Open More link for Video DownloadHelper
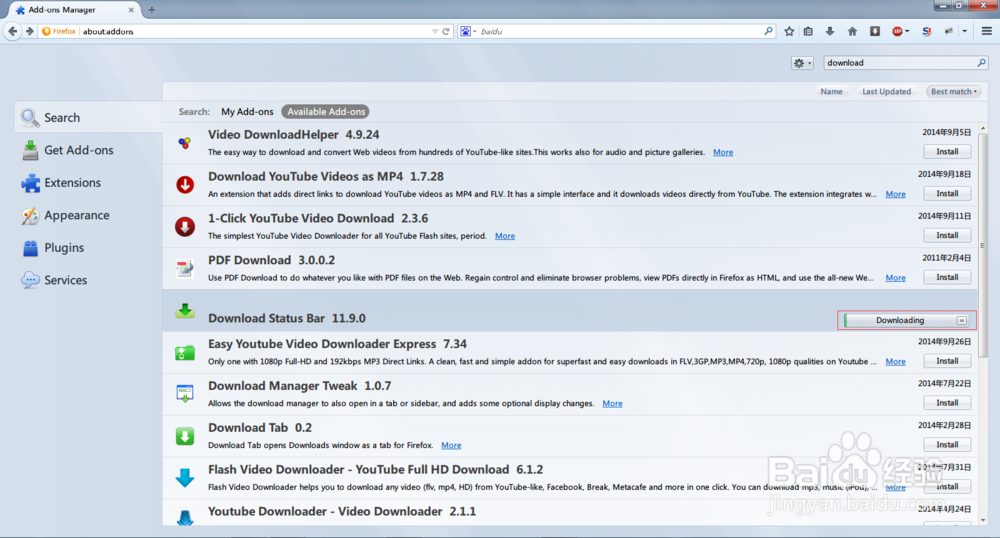The width and height of the screenshot is (1000, 538). (x=723, y=152)
